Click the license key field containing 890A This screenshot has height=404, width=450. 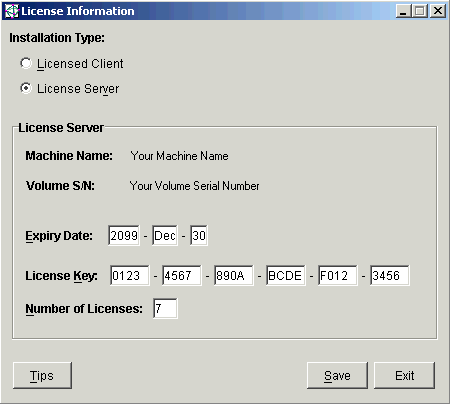point(234,275)
